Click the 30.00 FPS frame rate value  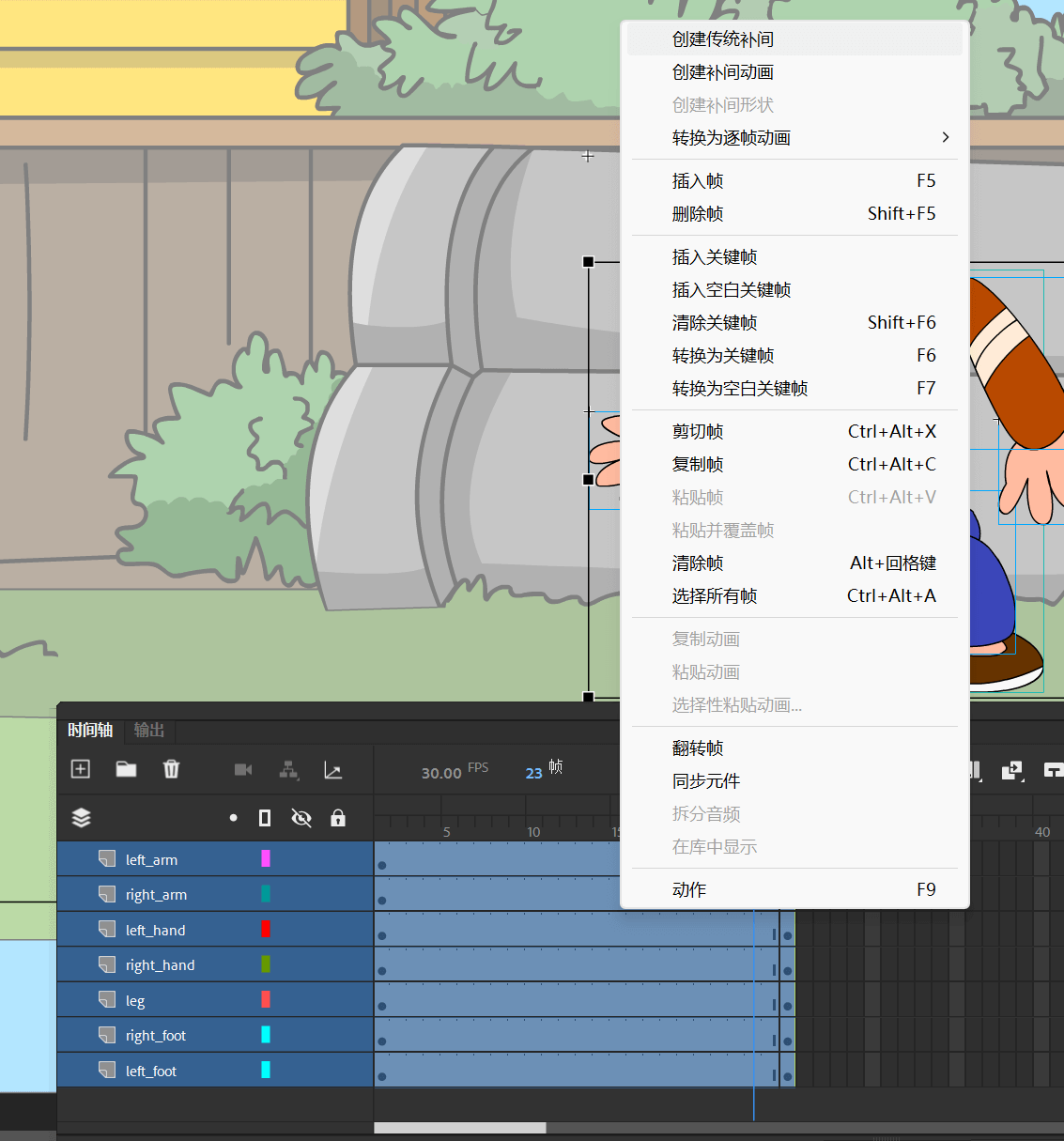[x=441, y=773]
